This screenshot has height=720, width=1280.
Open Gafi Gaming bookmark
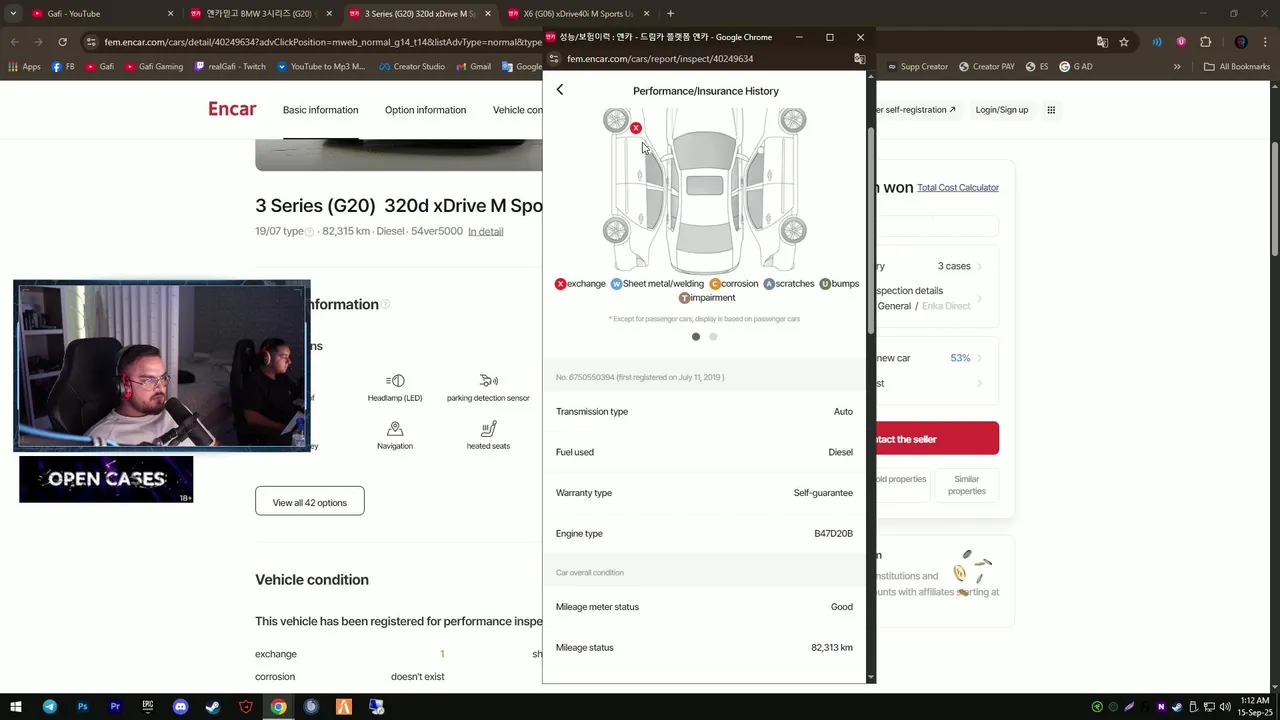154,67
